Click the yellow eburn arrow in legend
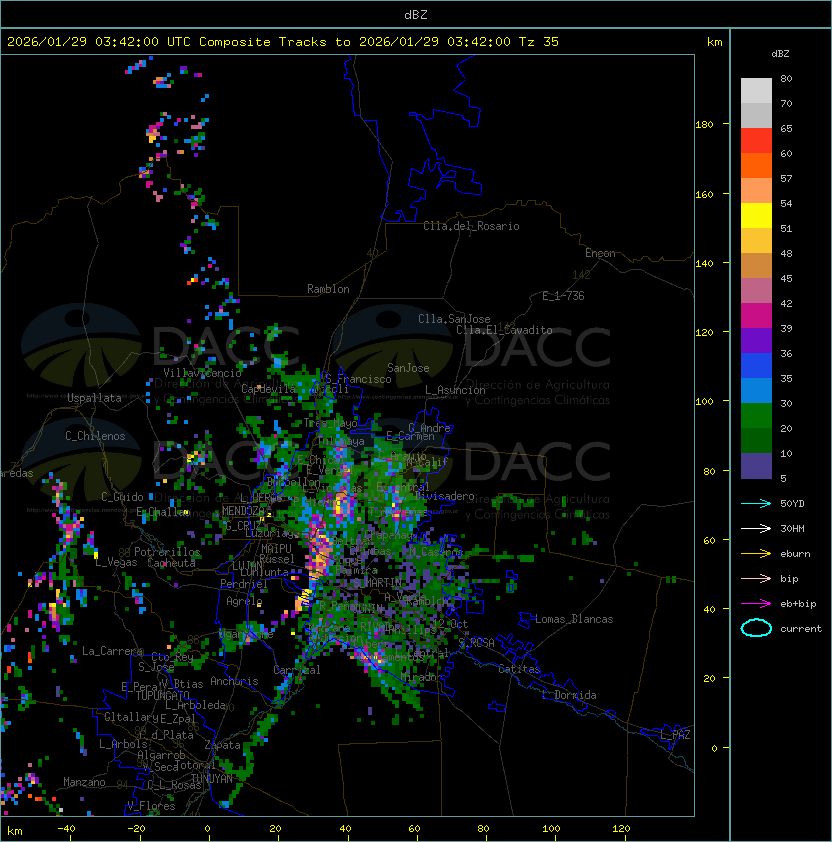 tap(756, 554)
